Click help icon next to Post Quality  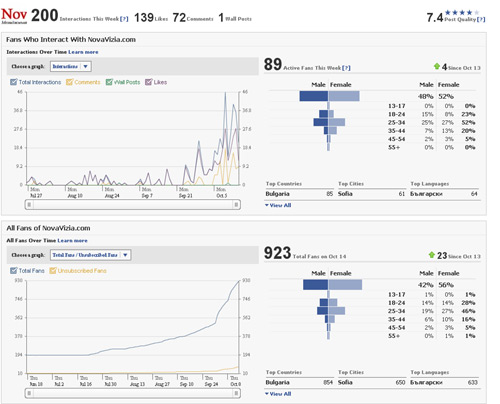(481, 19)
